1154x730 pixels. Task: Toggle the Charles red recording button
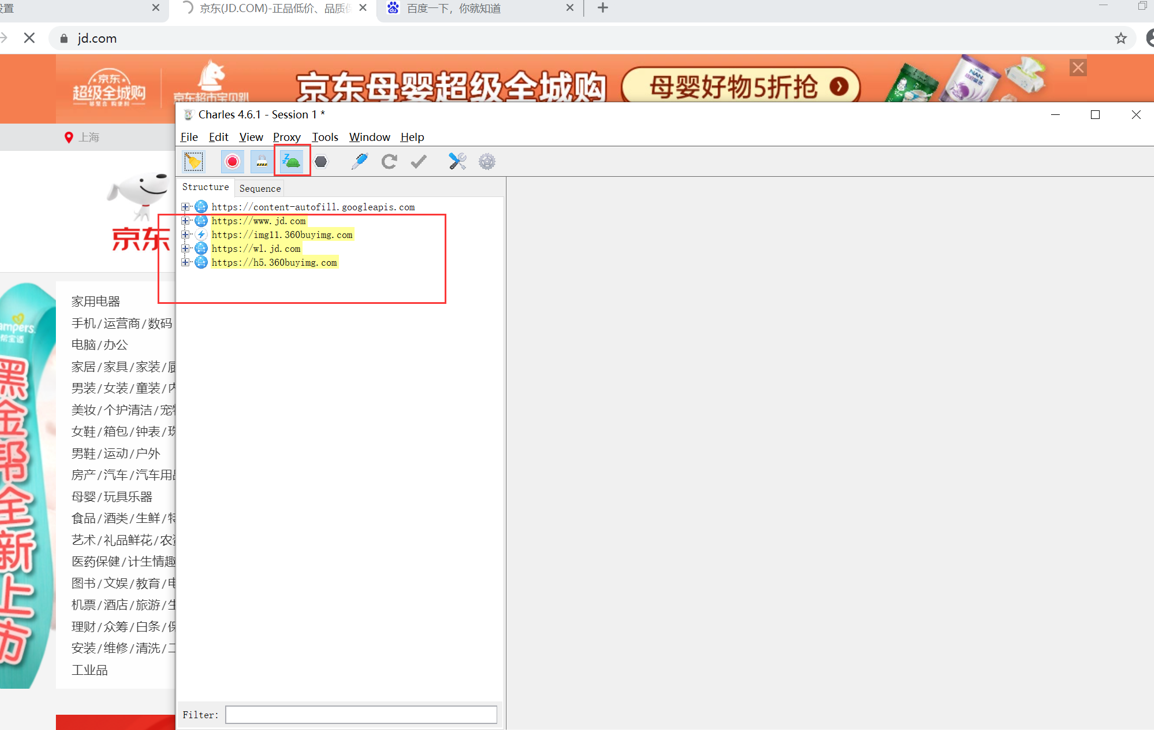point(233,162)
